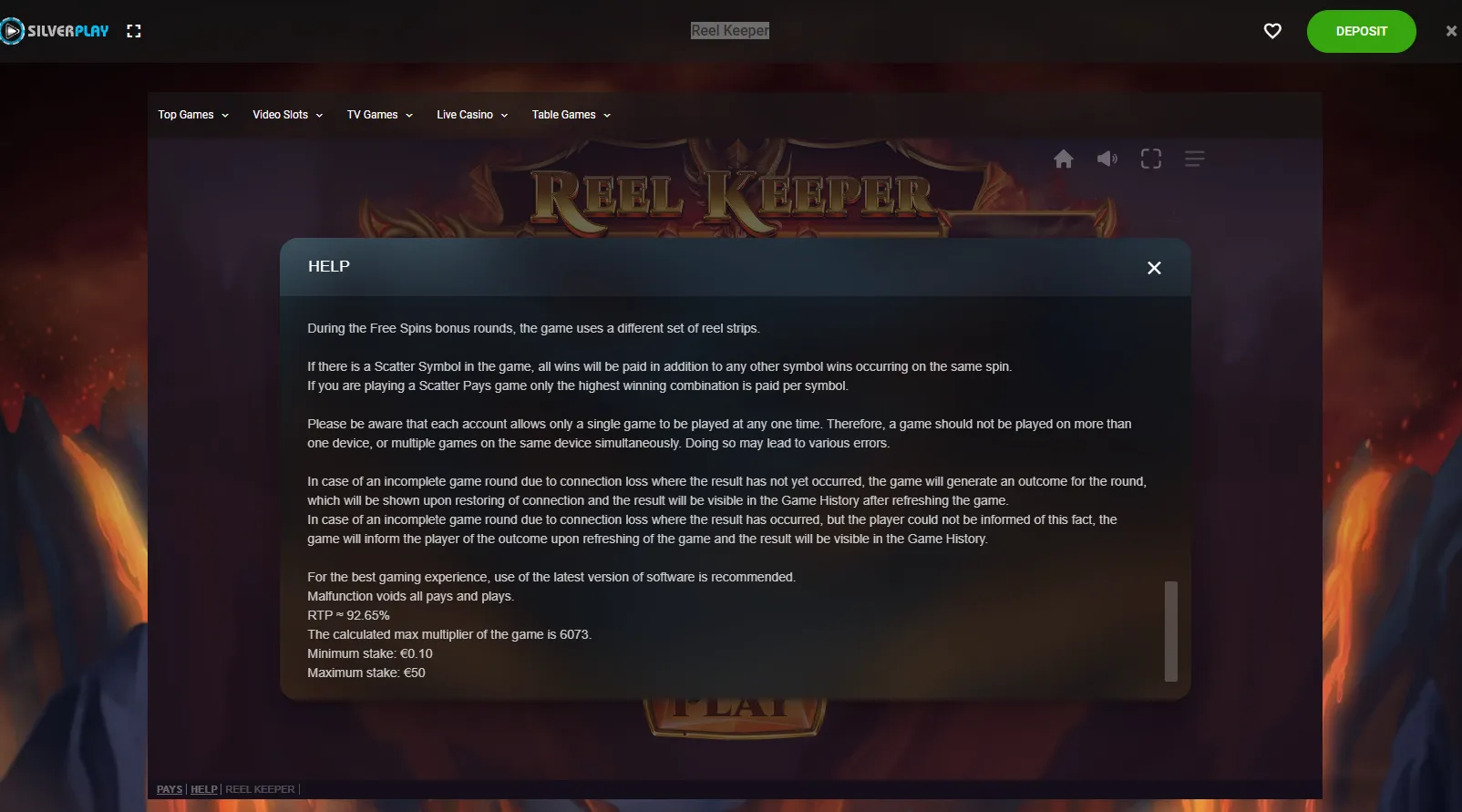Click the PLAY button behind dialog
The height and width of the screenshot is (812, 1462).
coord(735,715)
